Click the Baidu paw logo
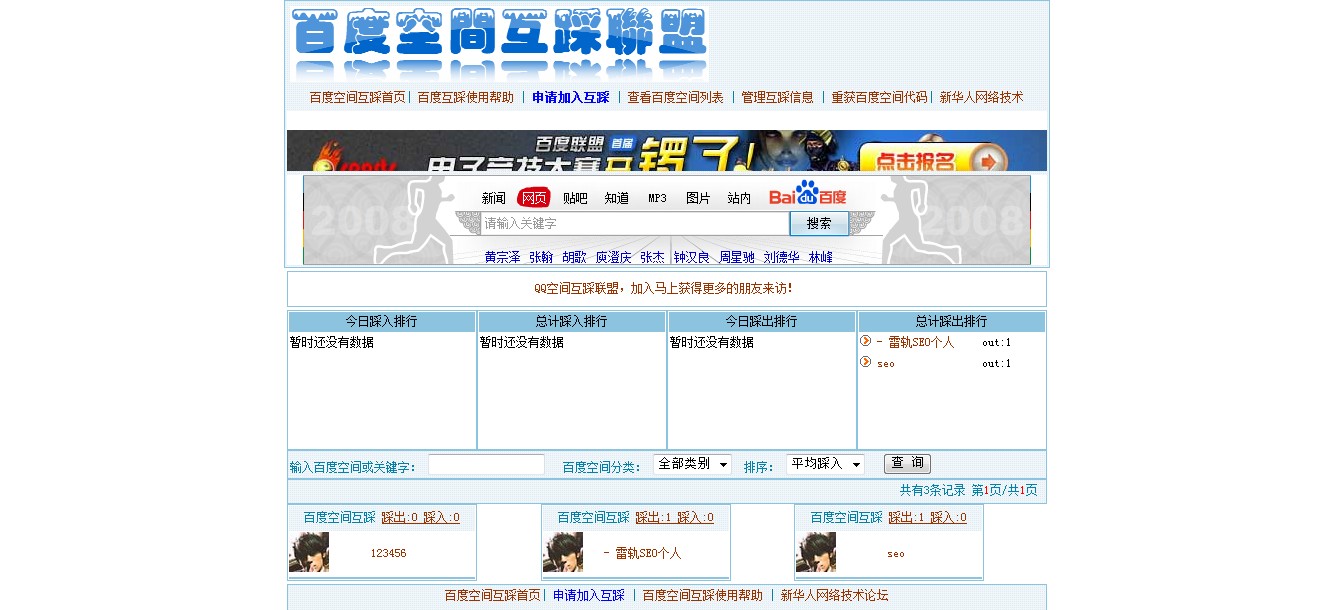The height and width of the screenshot is (610, 1337). coord(807,194)
